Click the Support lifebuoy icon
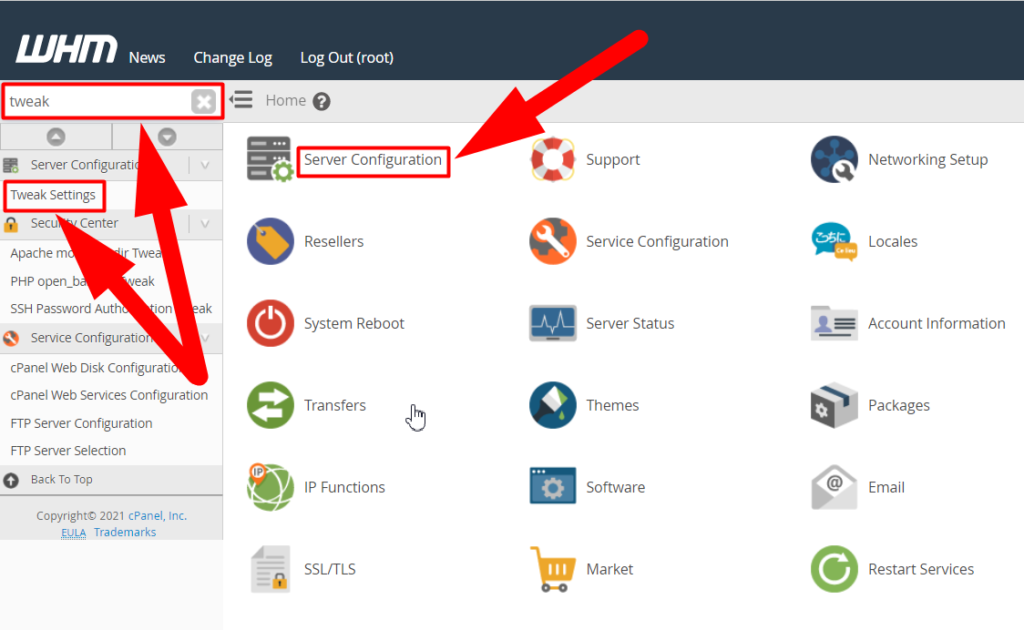This screenshot has height=630, width=1024. click(552, 159)
